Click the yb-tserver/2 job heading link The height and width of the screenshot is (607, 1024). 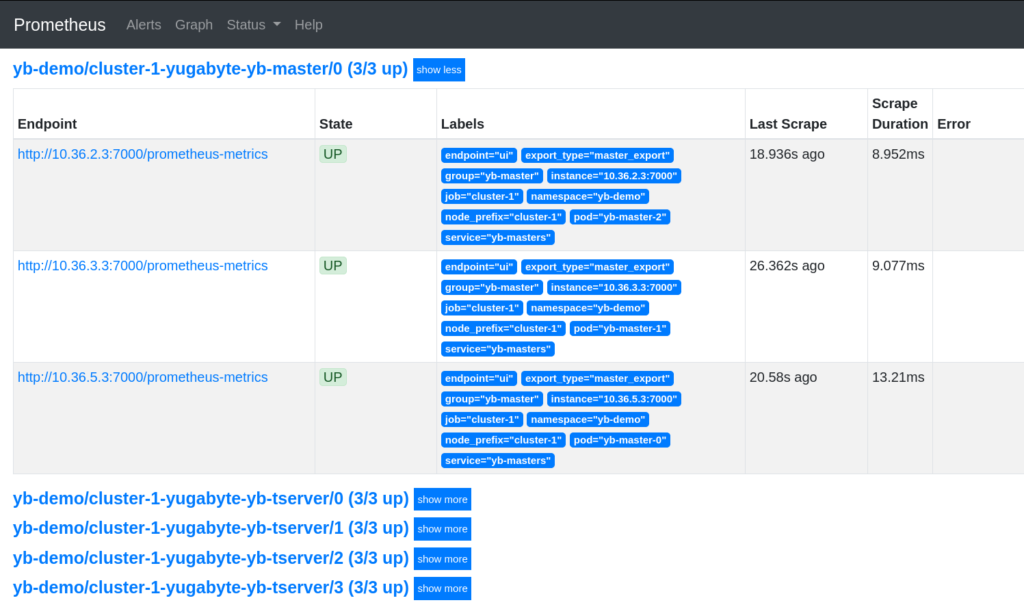point(210,558)
